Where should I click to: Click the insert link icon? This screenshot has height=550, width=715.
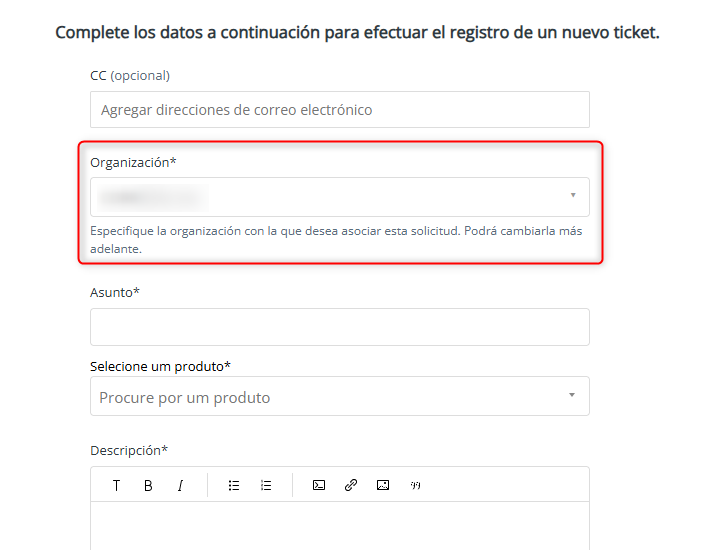click(351, 485)
